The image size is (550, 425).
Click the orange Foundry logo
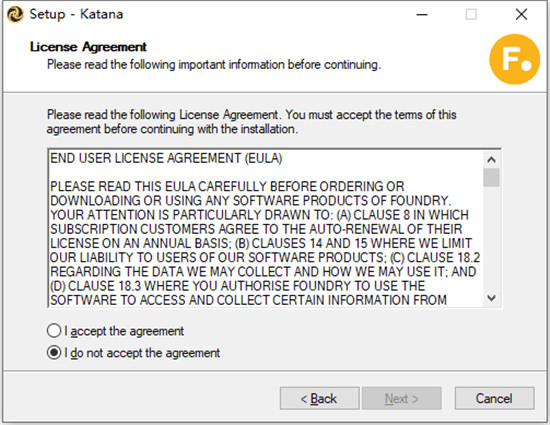pyautogui.click(x=515, y=59)
